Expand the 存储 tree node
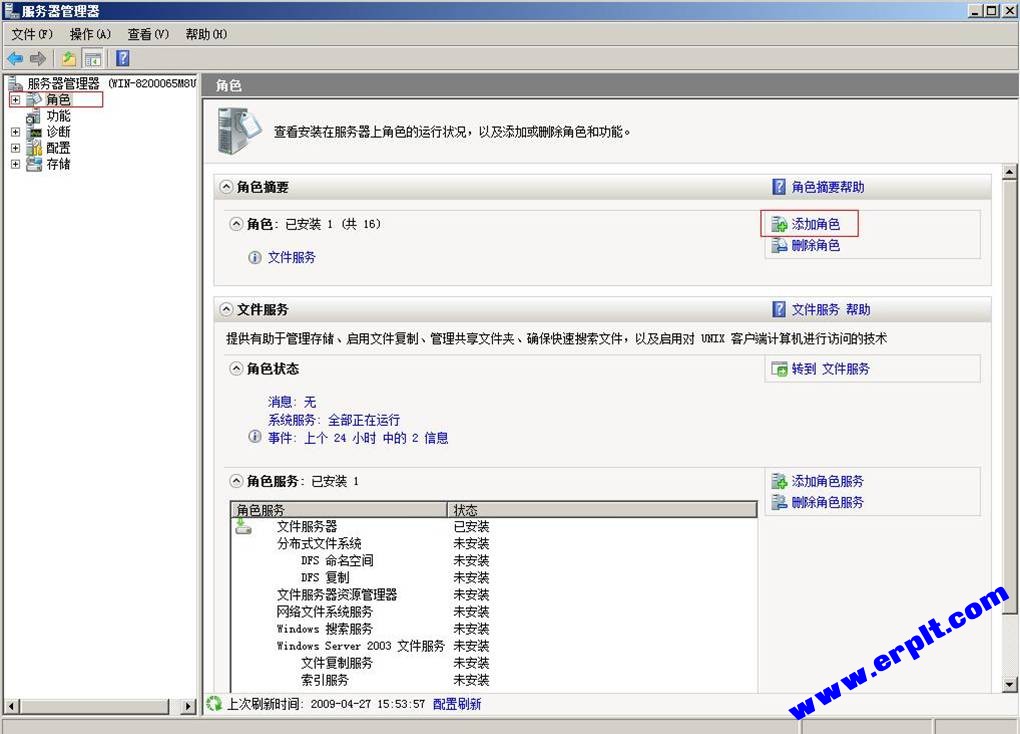 click(x=15, y=164)
